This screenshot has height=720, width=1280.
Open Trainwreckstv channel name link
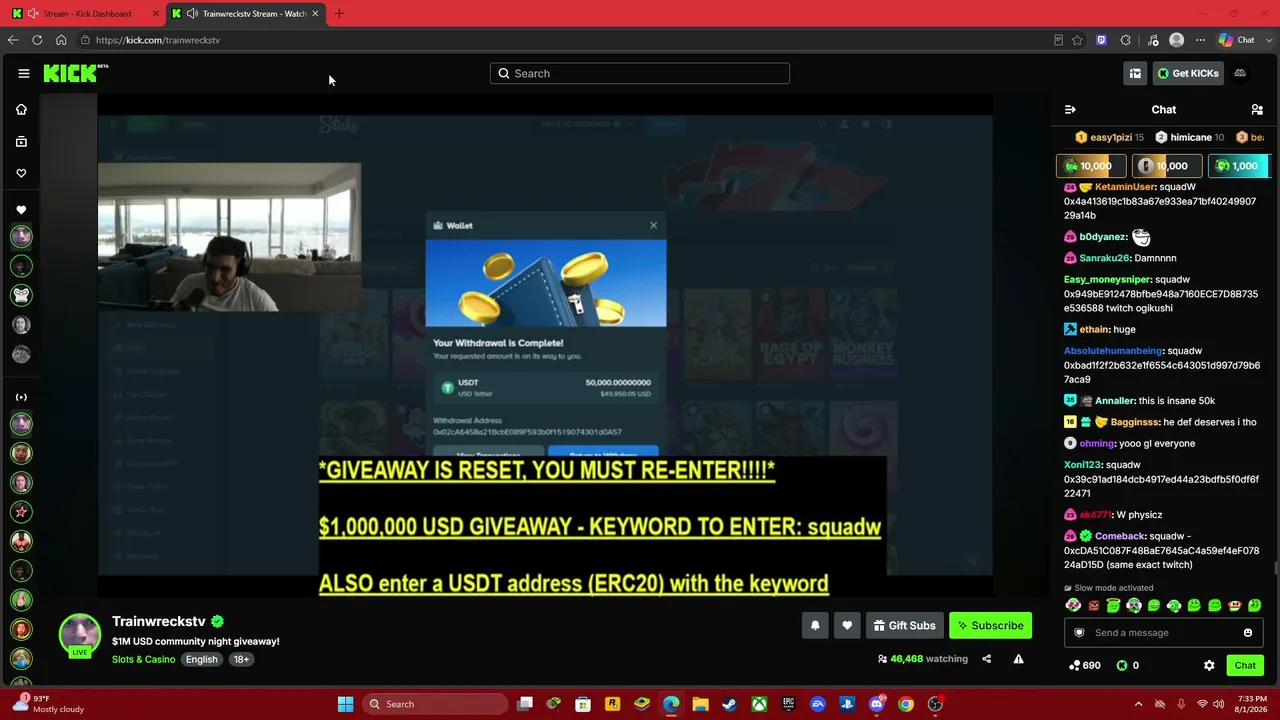click(158, 622)
